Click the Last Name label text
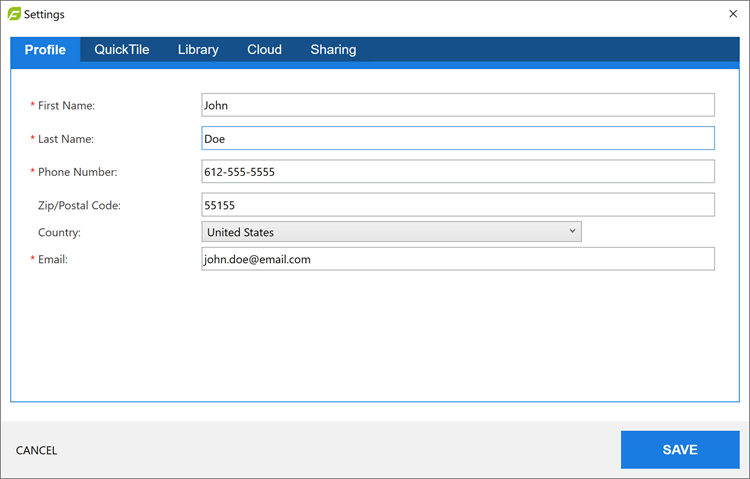Viewport: 750px width, 479px height. [x=66, y=139]
